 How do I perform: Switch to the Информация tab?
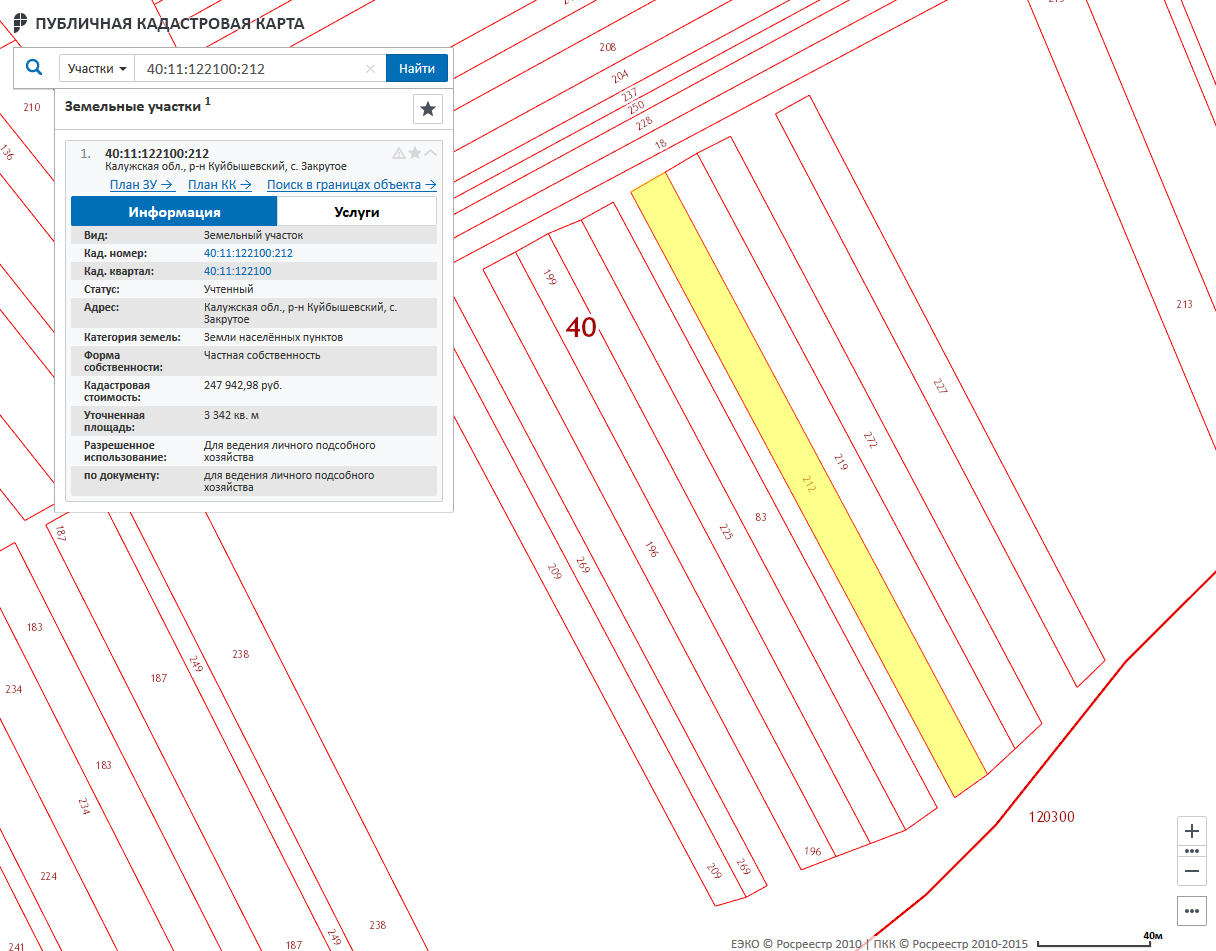click(174, 212)
